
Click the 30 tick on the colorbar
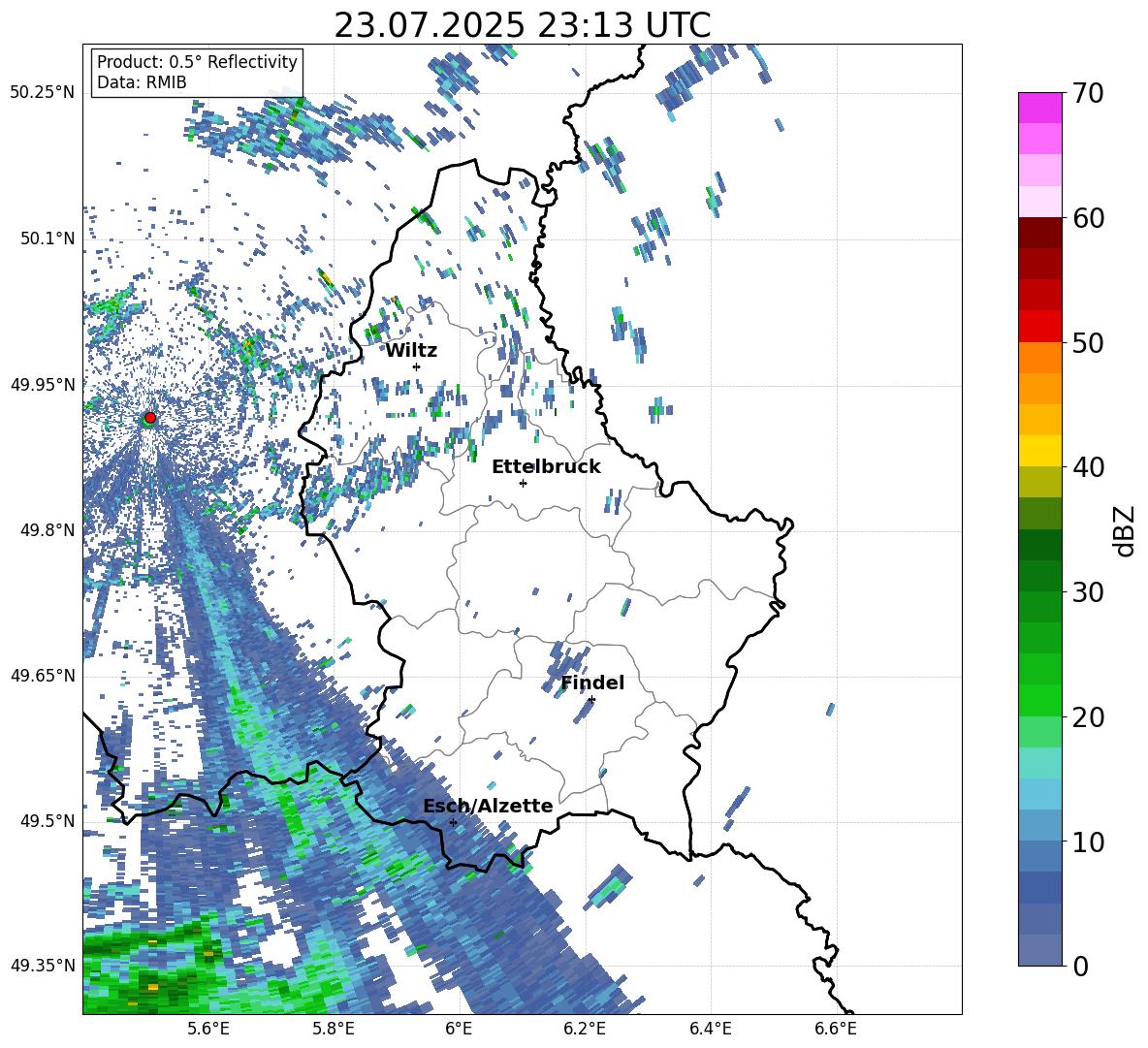pyautogui.click(x=1088, y=592)
